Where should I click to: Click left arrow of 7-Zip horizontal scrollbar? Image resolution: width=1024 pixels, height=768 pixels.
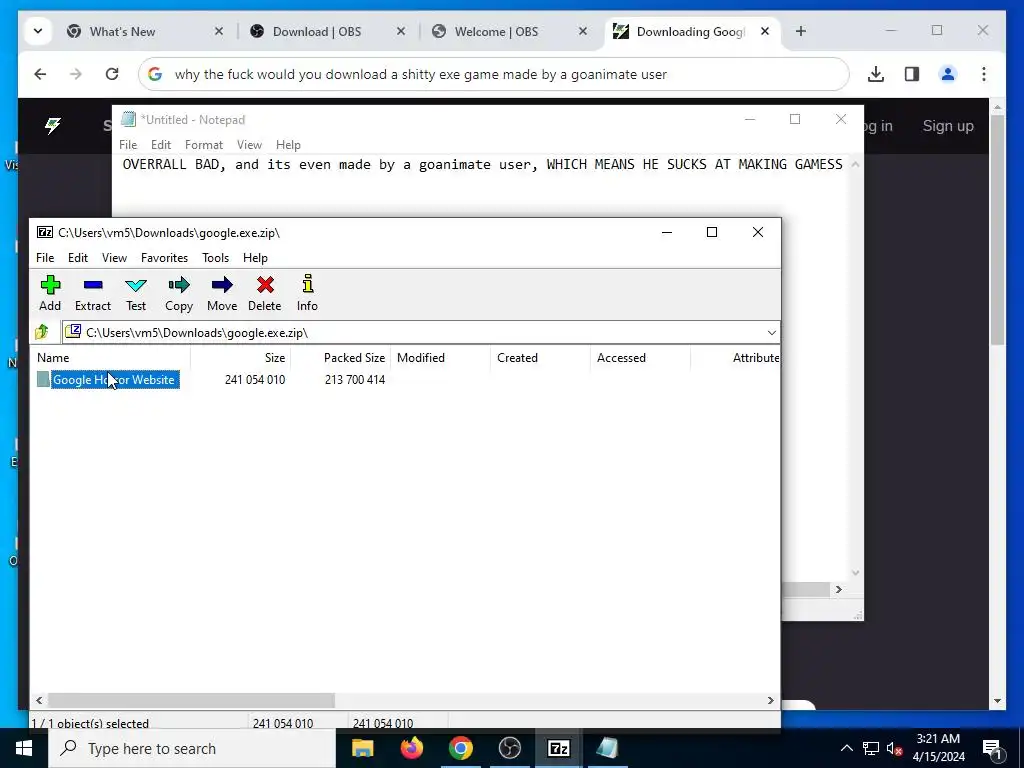[x=39, y=701]
